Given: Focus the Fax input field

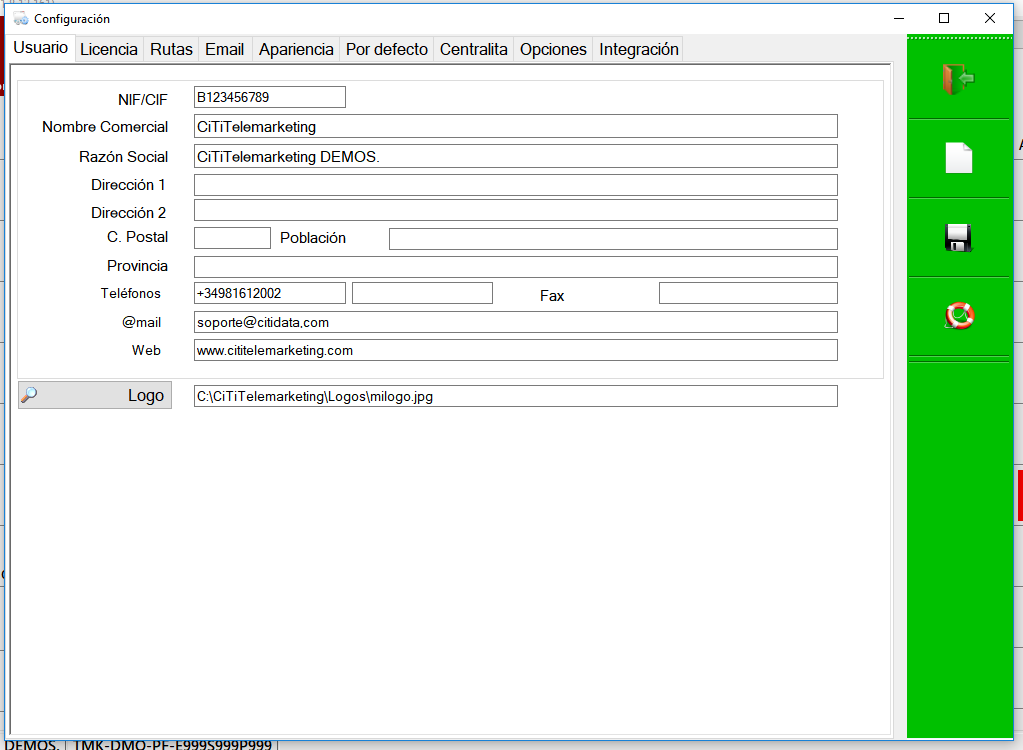Looking at the screenshot, I should click(748, 293).
